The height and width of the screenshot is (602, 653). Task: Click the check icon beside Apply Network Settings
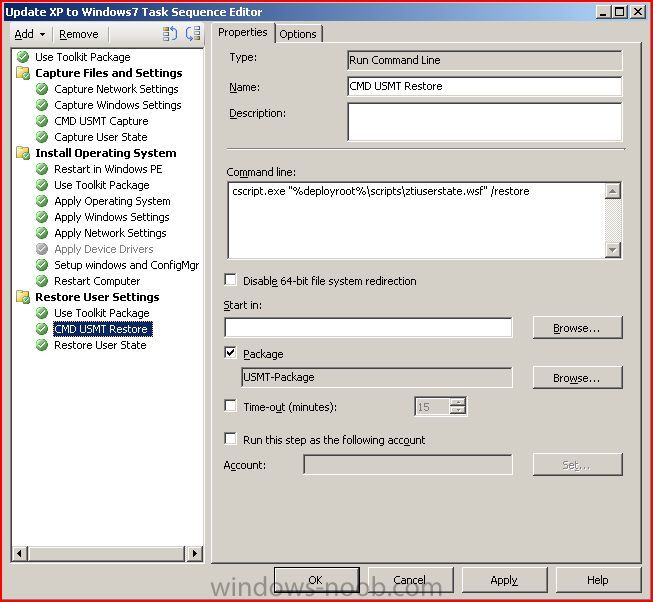tap(42, 233)
